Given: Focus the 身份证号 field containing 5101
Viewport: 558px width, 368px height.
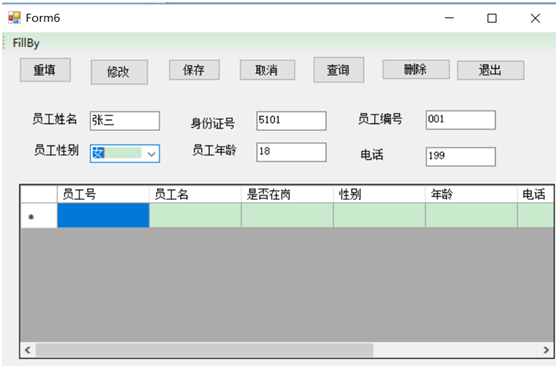Looking at the screenshot, I should pyautogui.click(x=291, y=121).
